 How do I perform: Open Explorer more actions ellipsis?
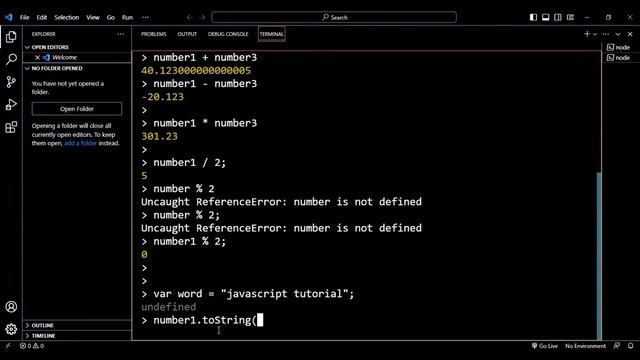coord(120,34)
